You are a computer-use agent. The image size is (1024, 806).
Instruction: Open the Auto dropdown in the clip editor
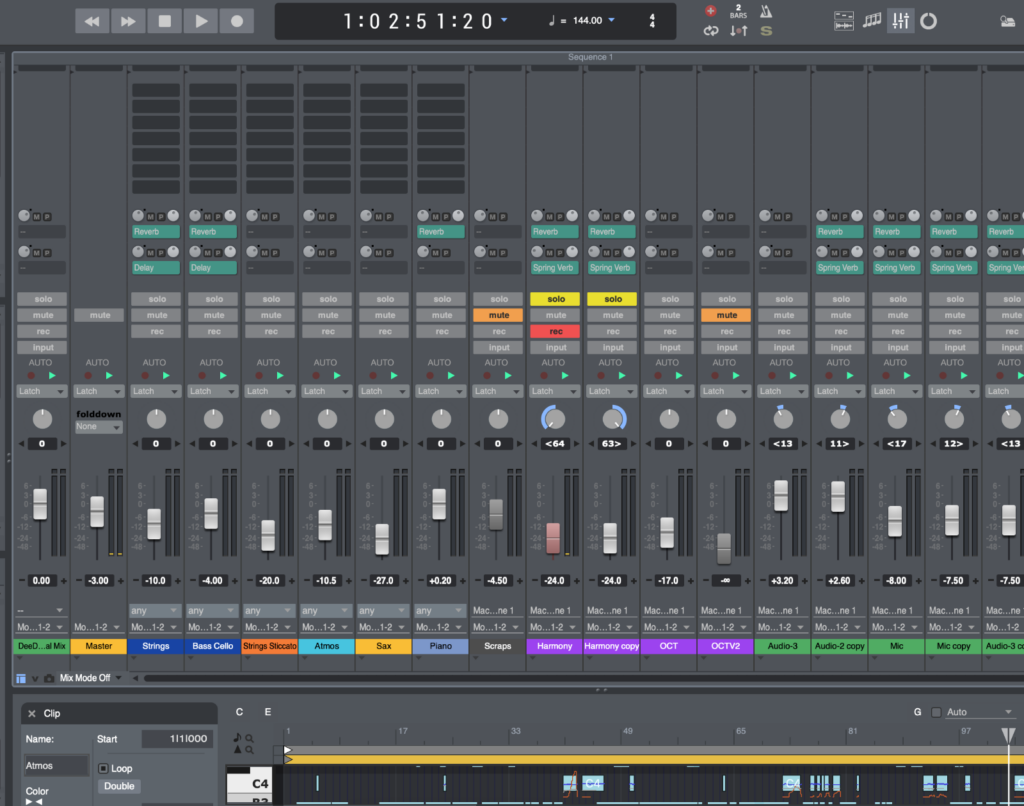[978, 713]
